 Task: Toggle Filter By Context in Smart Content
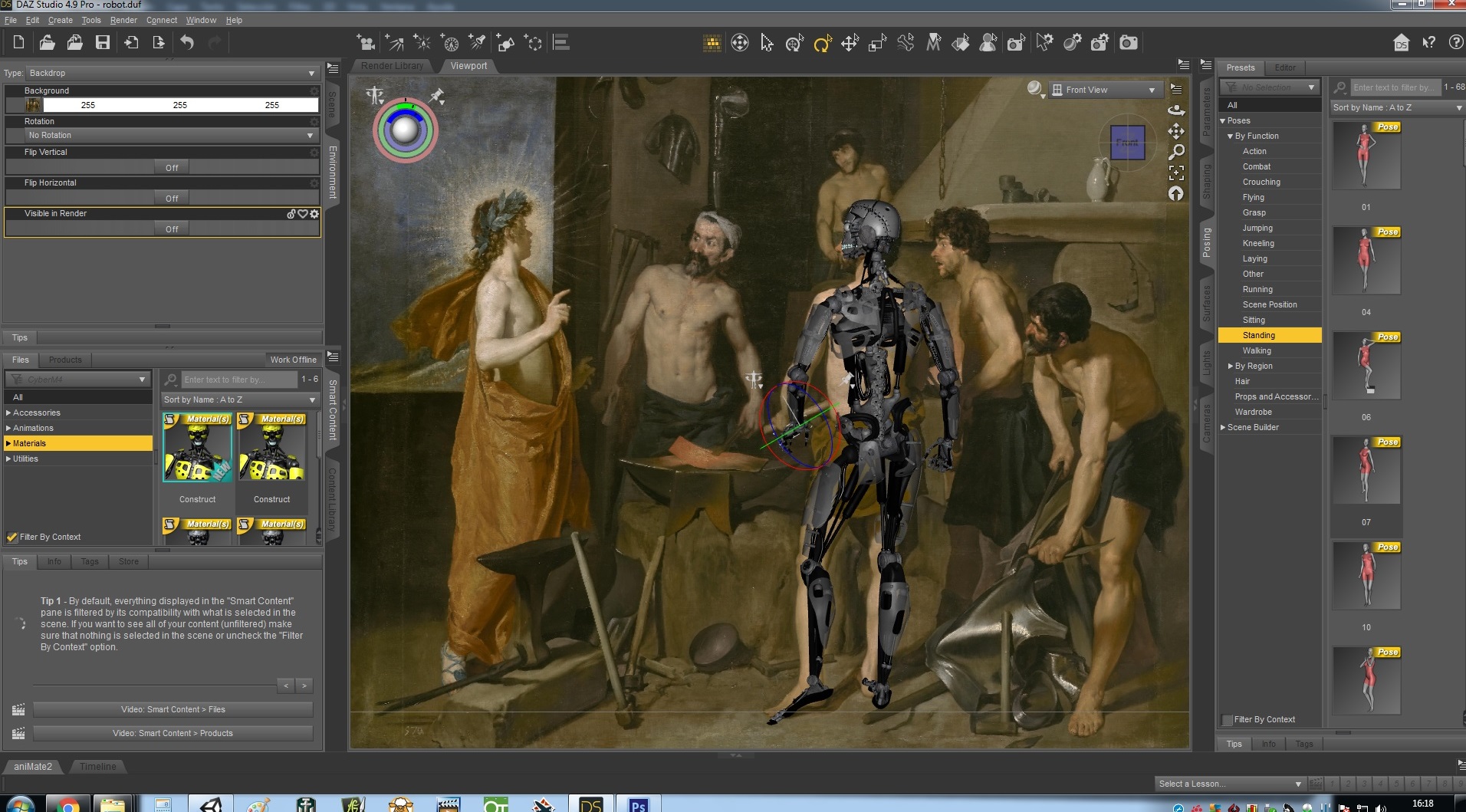pos(12,537)
